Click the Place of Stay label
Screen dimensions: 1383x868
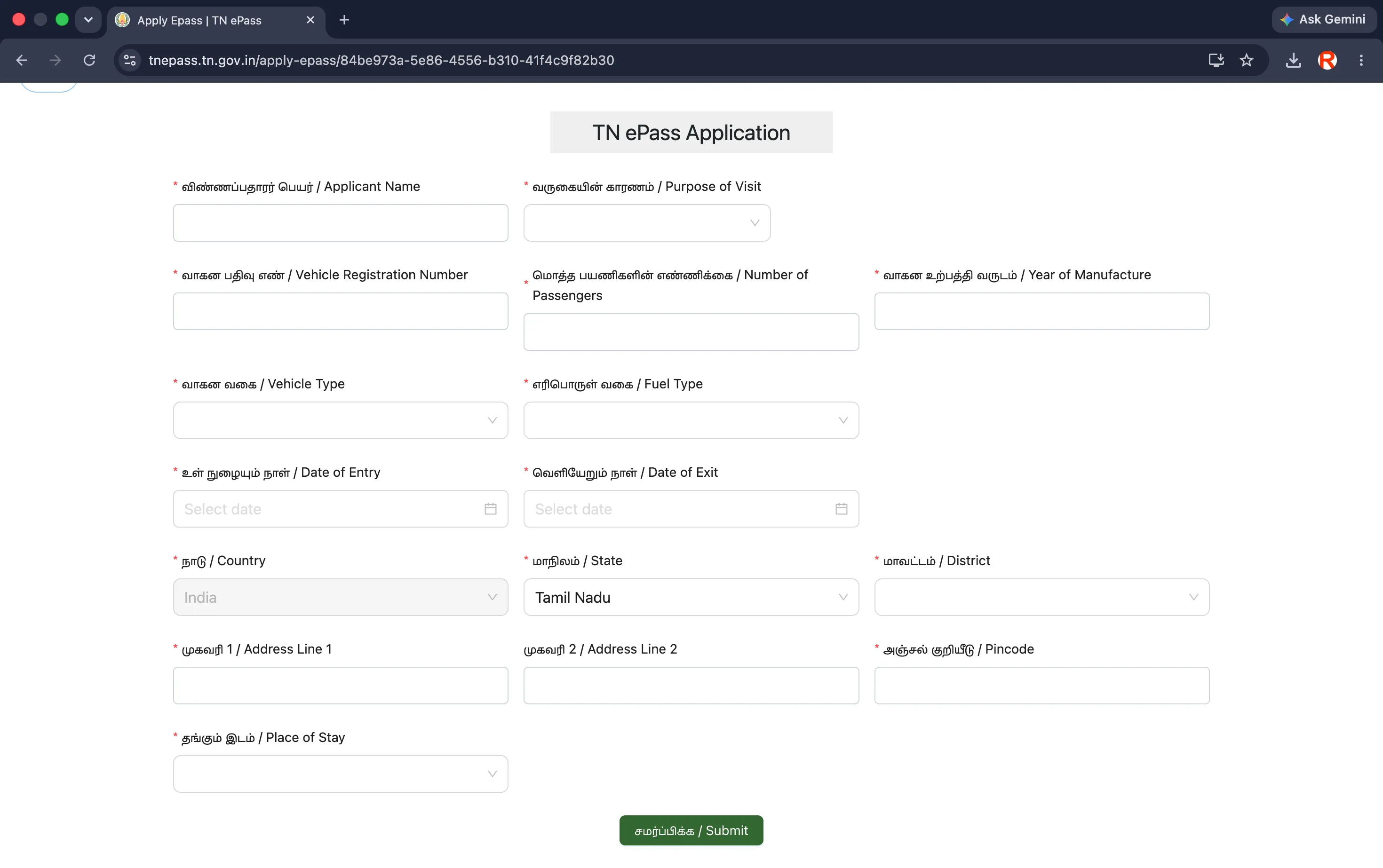(263, 738)
